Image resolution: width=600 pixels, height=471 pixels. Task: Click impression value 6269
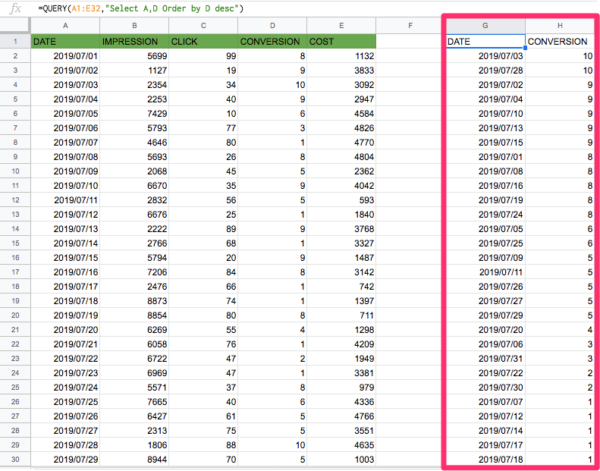click(x=134, y=330)
